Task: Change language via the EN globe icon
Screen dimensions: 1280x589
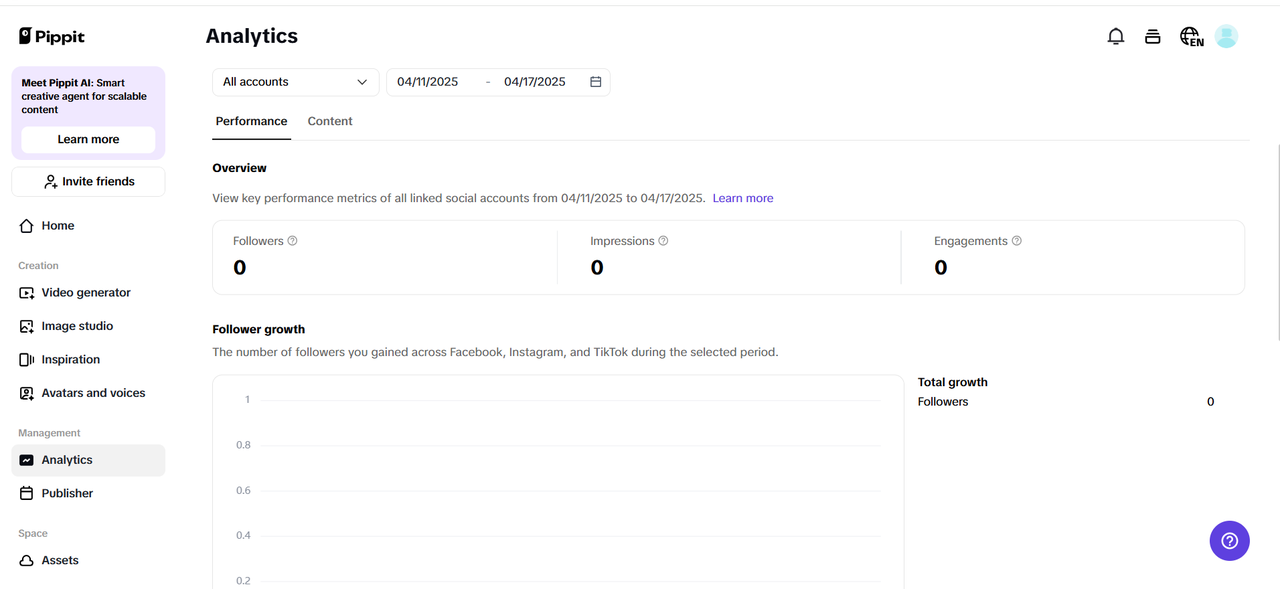Action: tap(1190, 35)
